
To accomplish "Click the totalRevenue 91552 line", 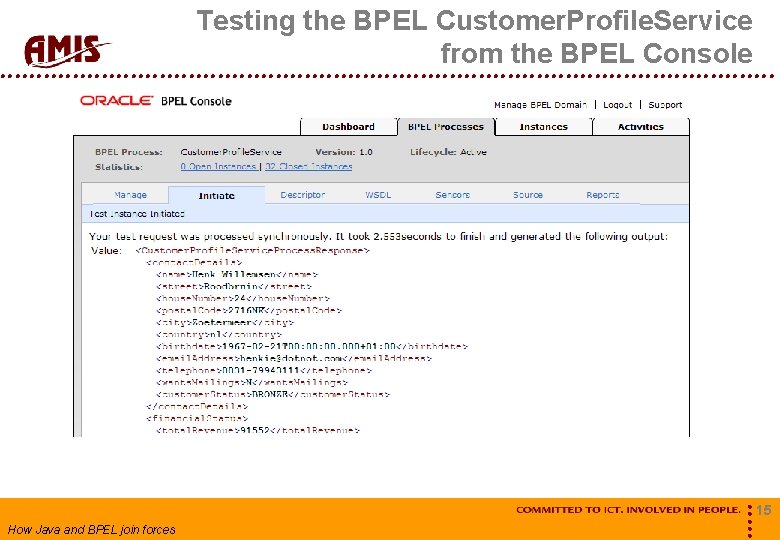I will click(x=258, y=431).
